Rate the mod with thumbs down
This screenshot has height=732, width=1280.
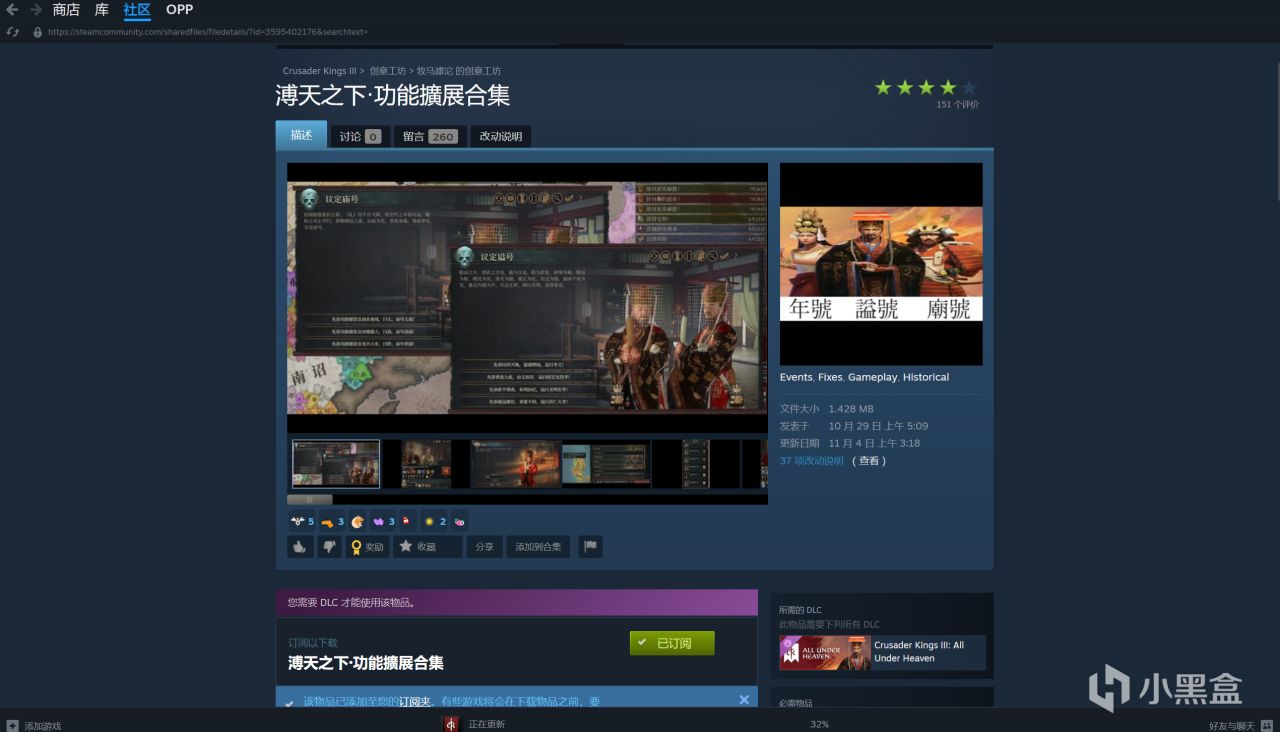[329, 547]
